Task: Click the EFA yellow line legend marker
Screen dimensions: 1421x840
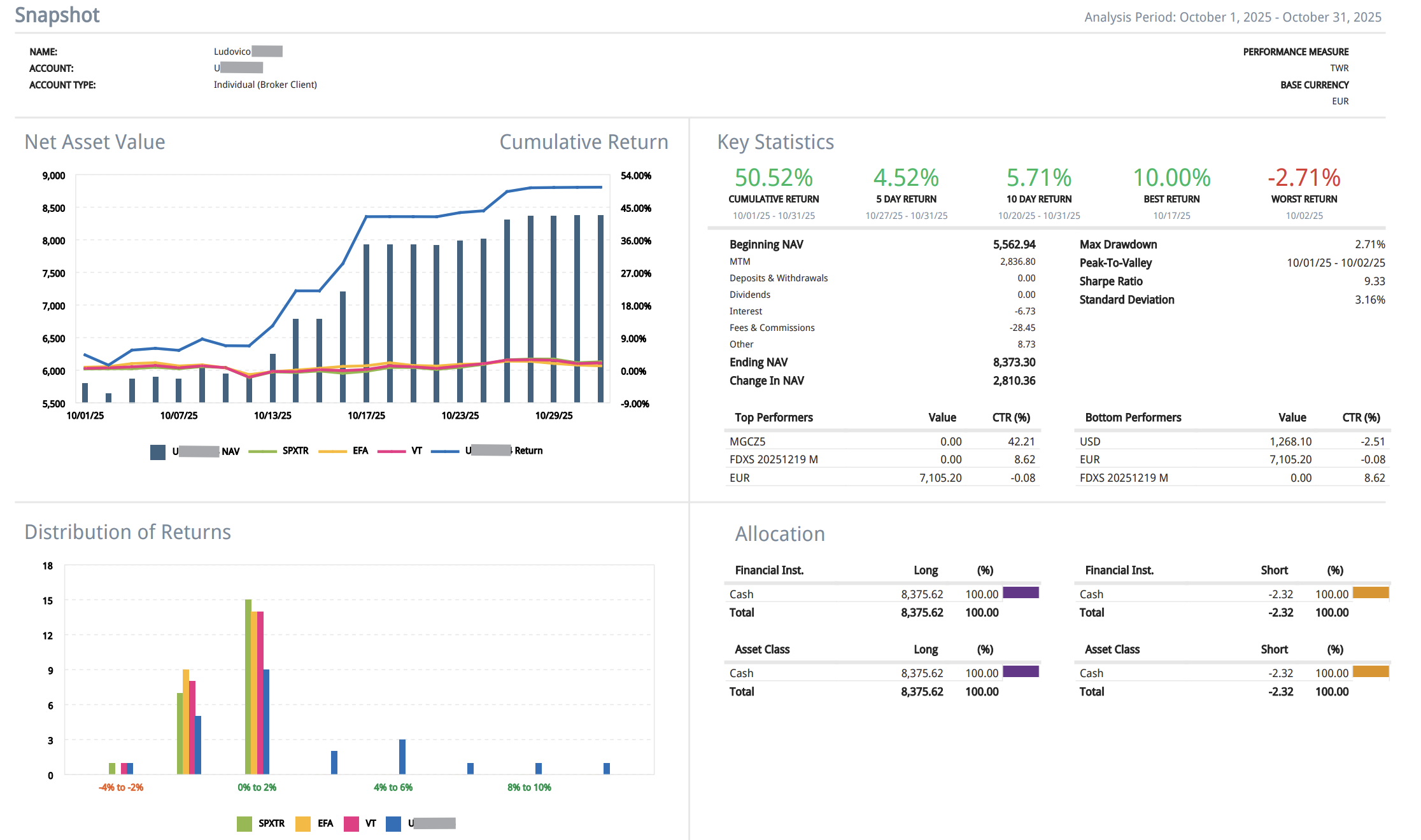Action: pos(332,451)
